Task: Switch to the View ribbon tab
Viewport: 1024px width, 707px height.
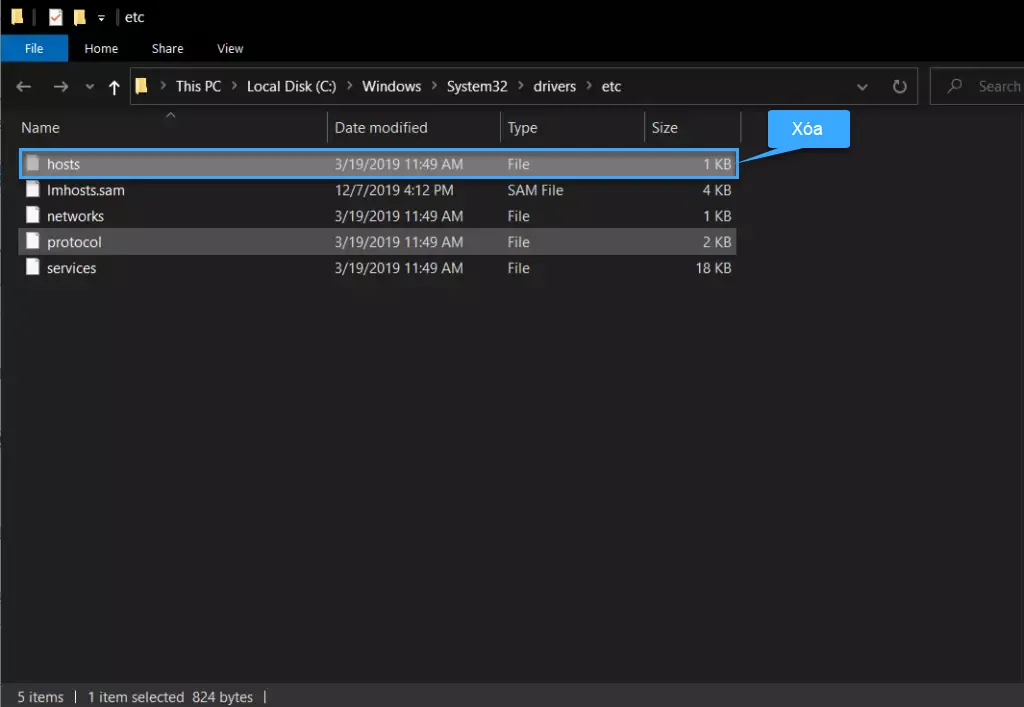Action: (230, 48)
